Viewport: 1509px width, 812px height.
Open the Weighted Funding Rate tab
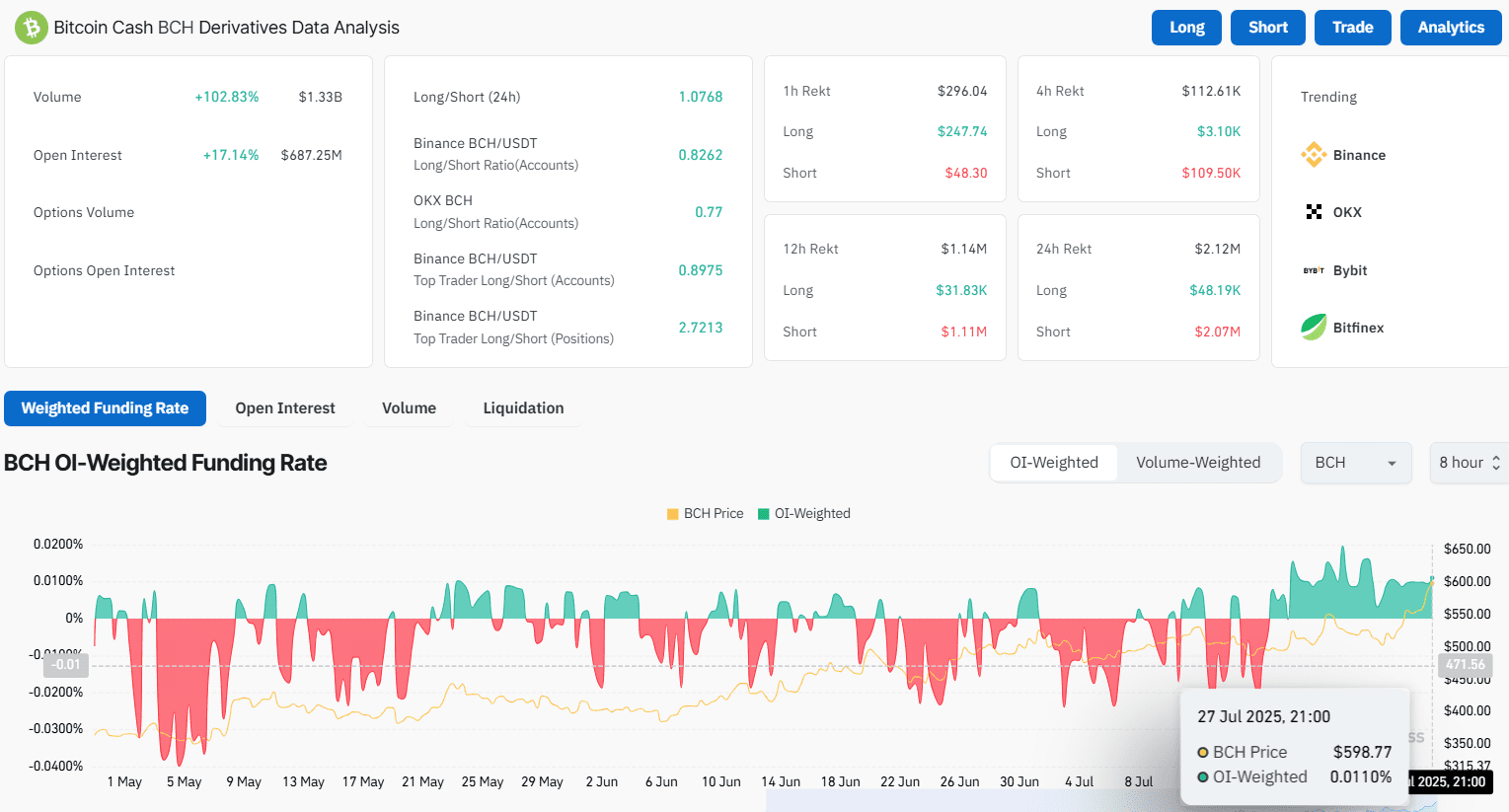click(x=105, y=408)
